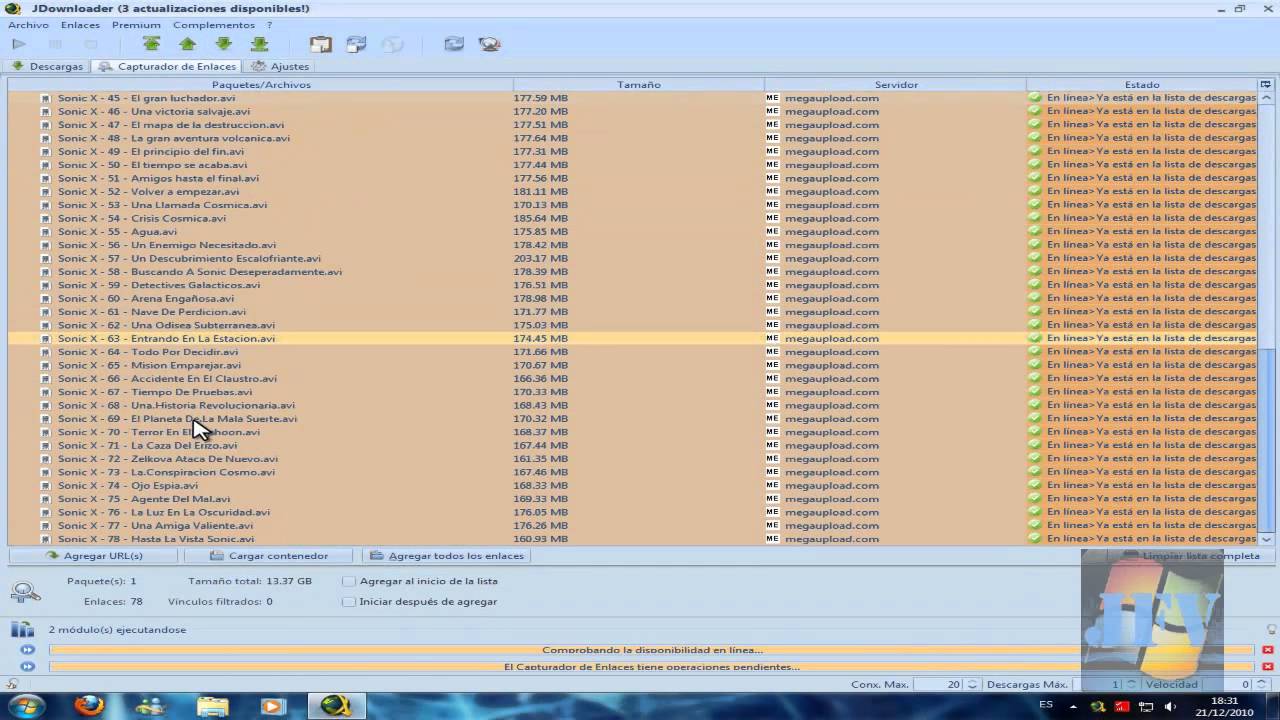Image resolution: width=1280 pixels, height=720 pixels.
Task: Open Windows Explorer folder in taskbar
Action: [x=212, y=705]
